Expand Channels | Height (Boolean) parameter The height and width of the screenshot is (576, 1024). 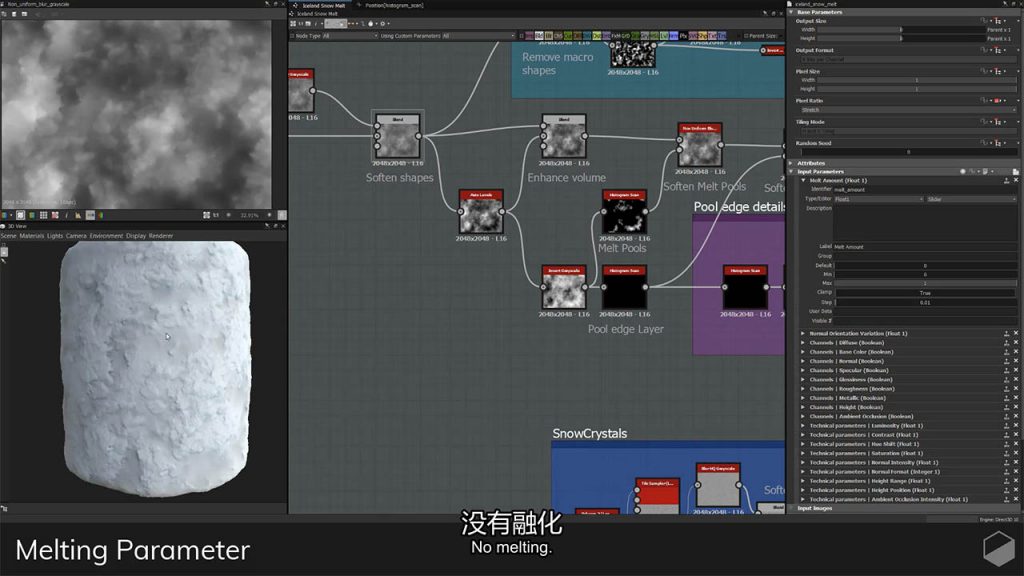[803, 407]
